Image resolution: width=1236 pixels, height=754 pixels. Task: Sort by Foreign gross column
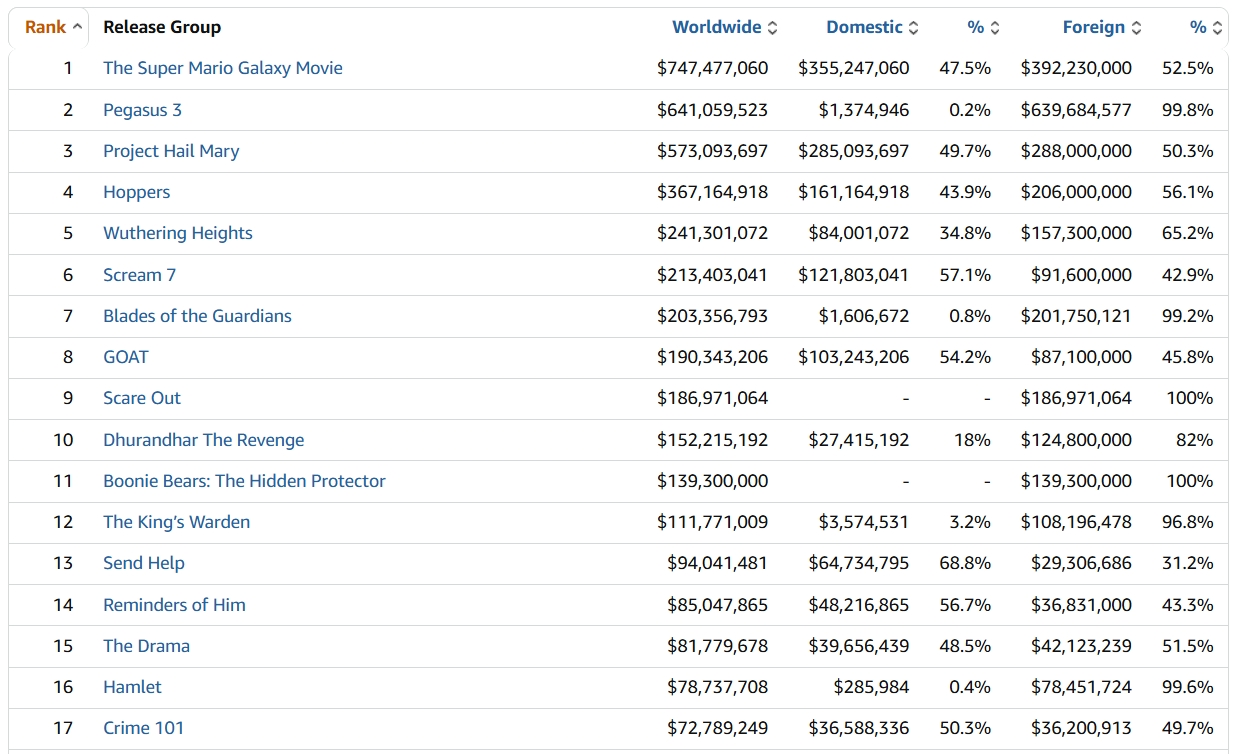pyautogui.click(x=1093, y=27)
